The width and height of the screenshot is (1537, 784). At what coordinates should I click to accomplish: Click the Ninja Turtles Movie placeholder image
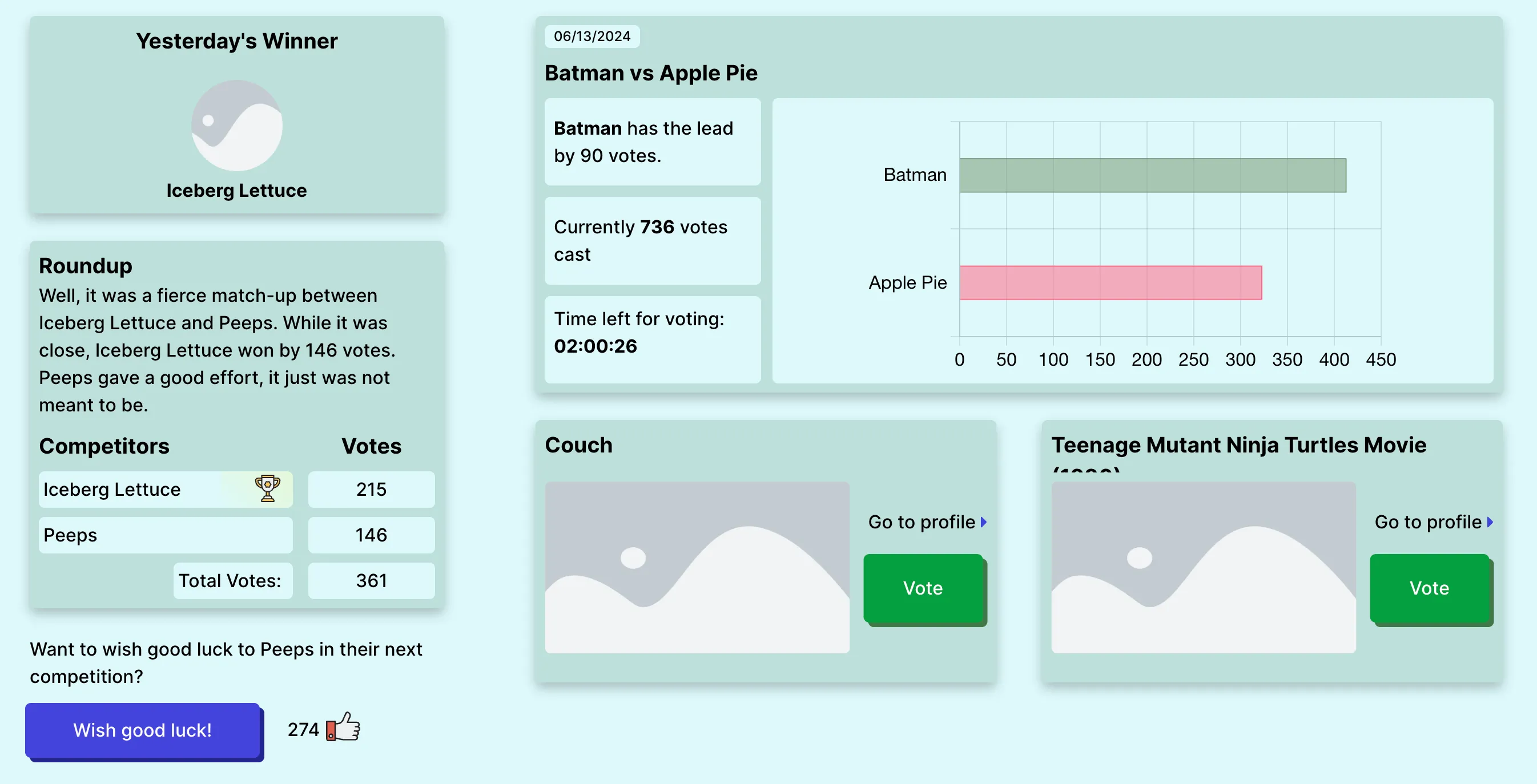1203,567
